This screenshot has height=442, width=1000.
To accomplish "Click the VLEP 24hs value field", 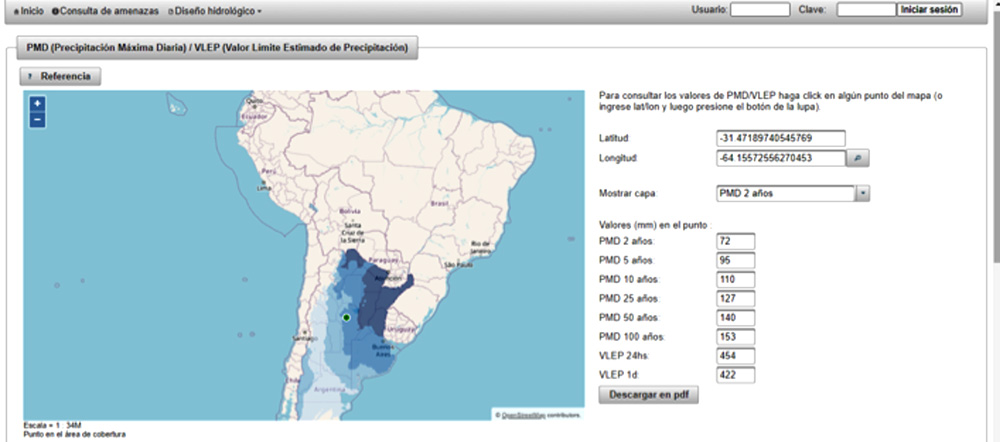I will [735, 355].
